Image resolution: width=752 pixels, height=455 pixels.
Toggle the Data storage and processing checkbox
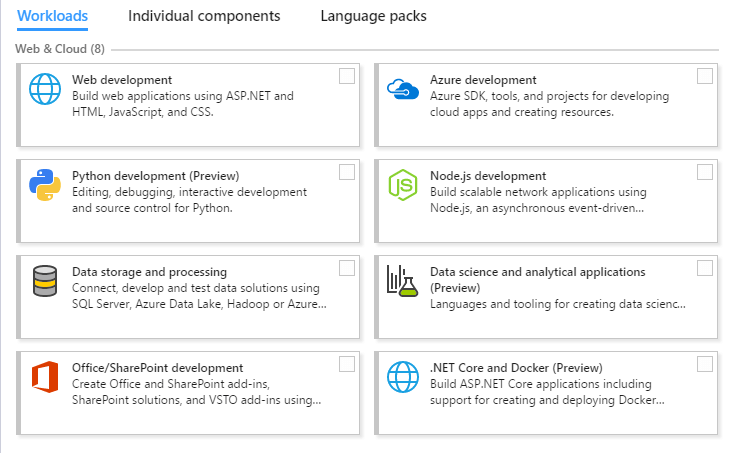(x=347, y=268)
